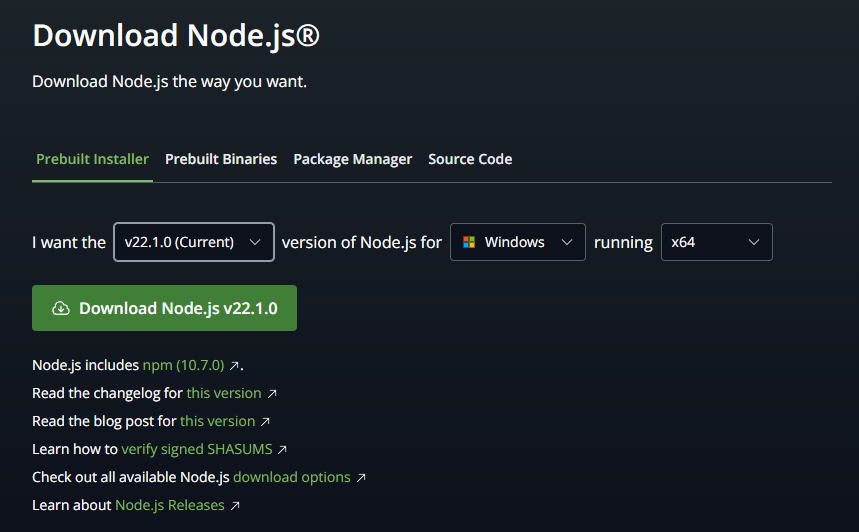Screen dimensions: 859x532
Task: Click external arrow icon after blog post link
Action: coord(265,421)
